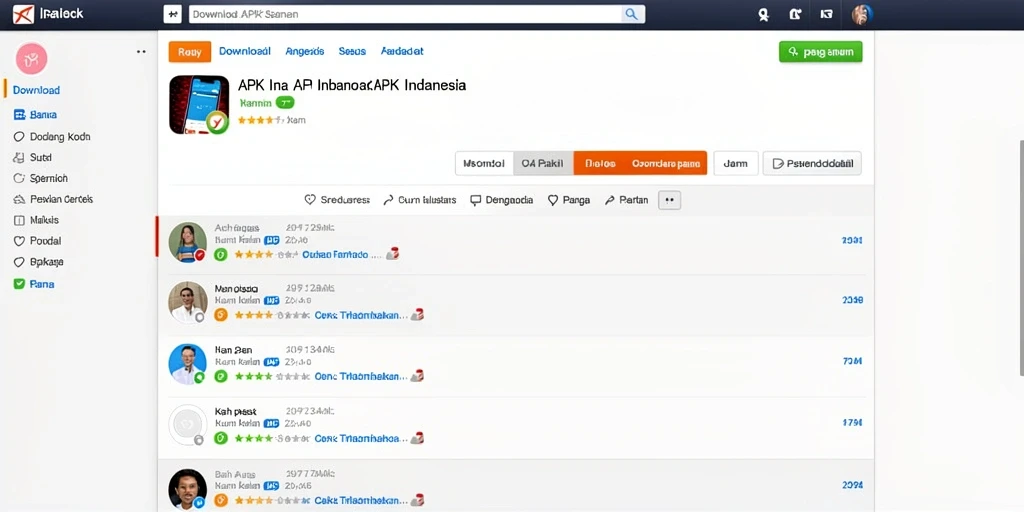Open the more options button after Partan
This screenshot has width=1024, height=512.
(669, 200)
